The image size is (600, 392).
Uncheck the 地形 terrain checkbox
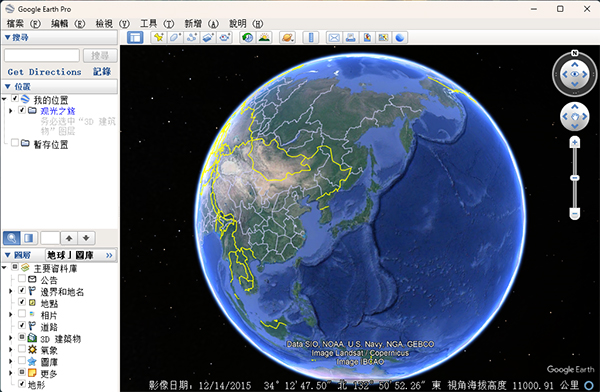[22, 384]
